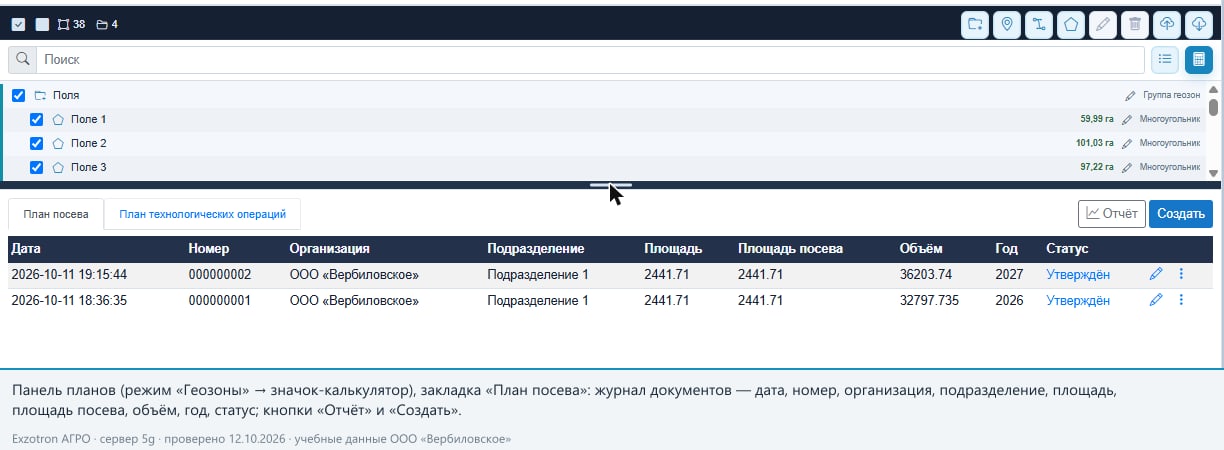The width and height of the screenshot is (1224, 450).
Task: Edit Поле 3 with its pencil icon
Action: 1127,168
